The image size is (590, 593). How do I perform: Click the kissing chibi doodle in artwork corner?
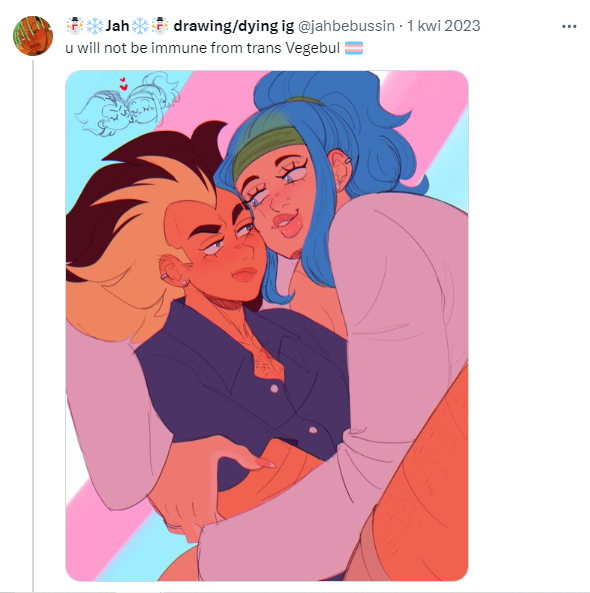(127, 104)
